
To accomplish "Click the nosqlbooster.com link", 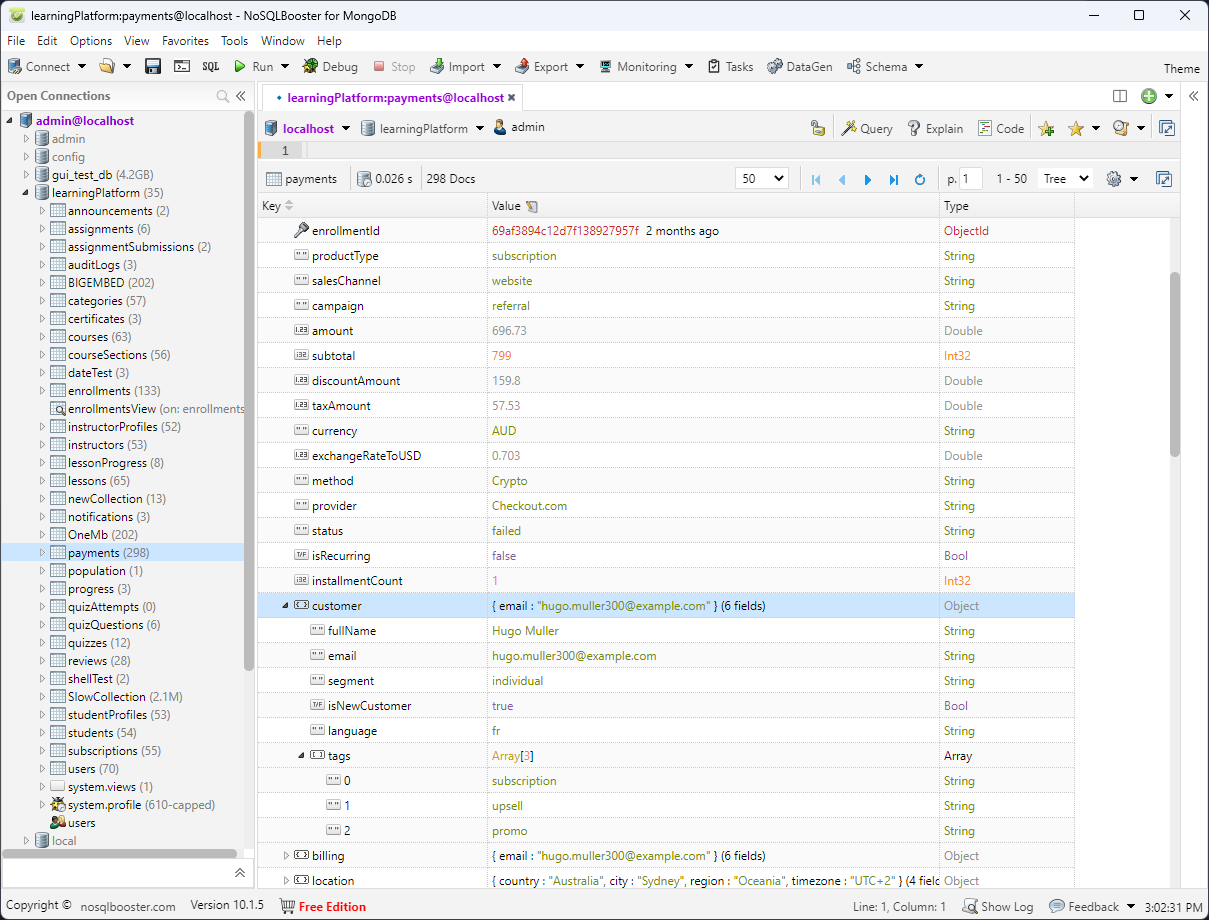I will coord(128,906).
